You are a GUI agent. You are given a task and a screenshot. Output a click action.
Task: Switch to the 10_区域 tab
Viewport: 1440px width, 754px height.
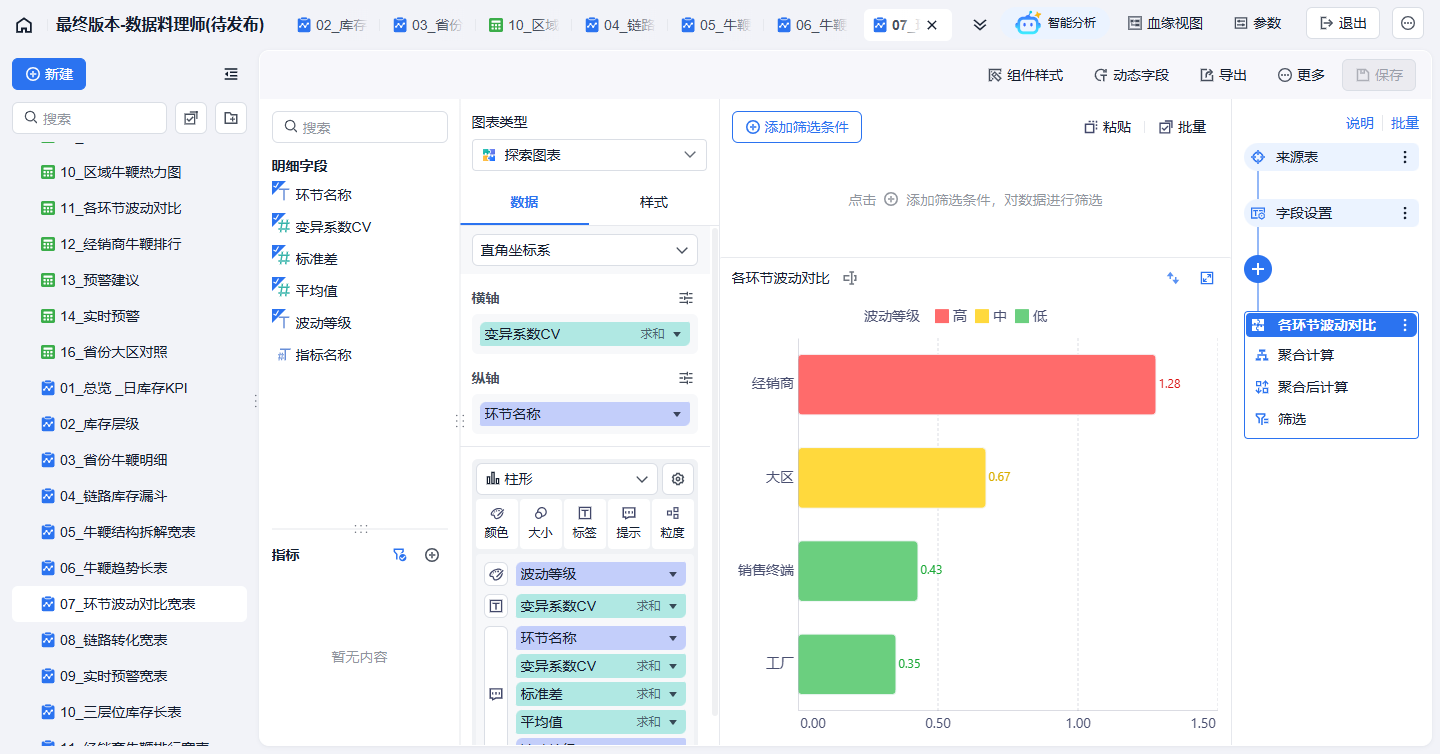(522, 25)
